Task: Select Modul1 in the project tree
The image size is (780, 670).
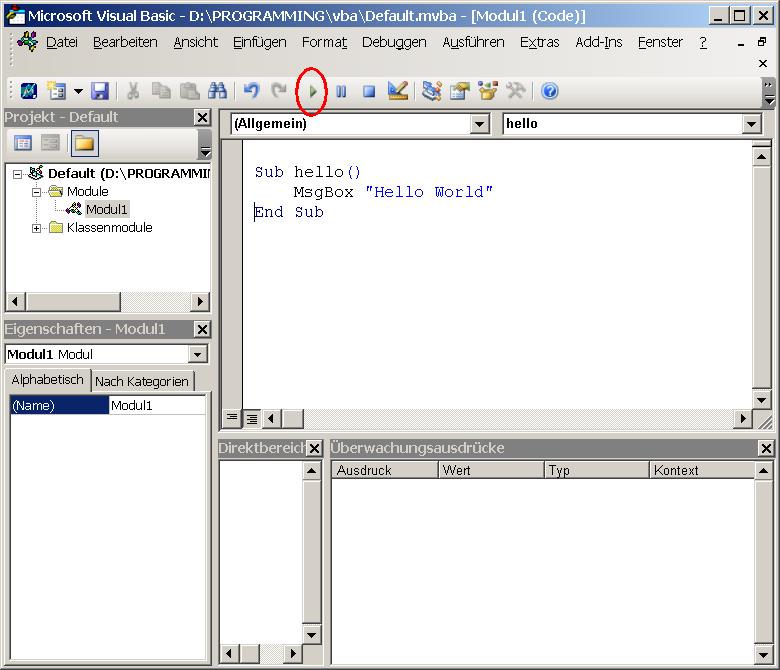Action: [x=106, y=209]
